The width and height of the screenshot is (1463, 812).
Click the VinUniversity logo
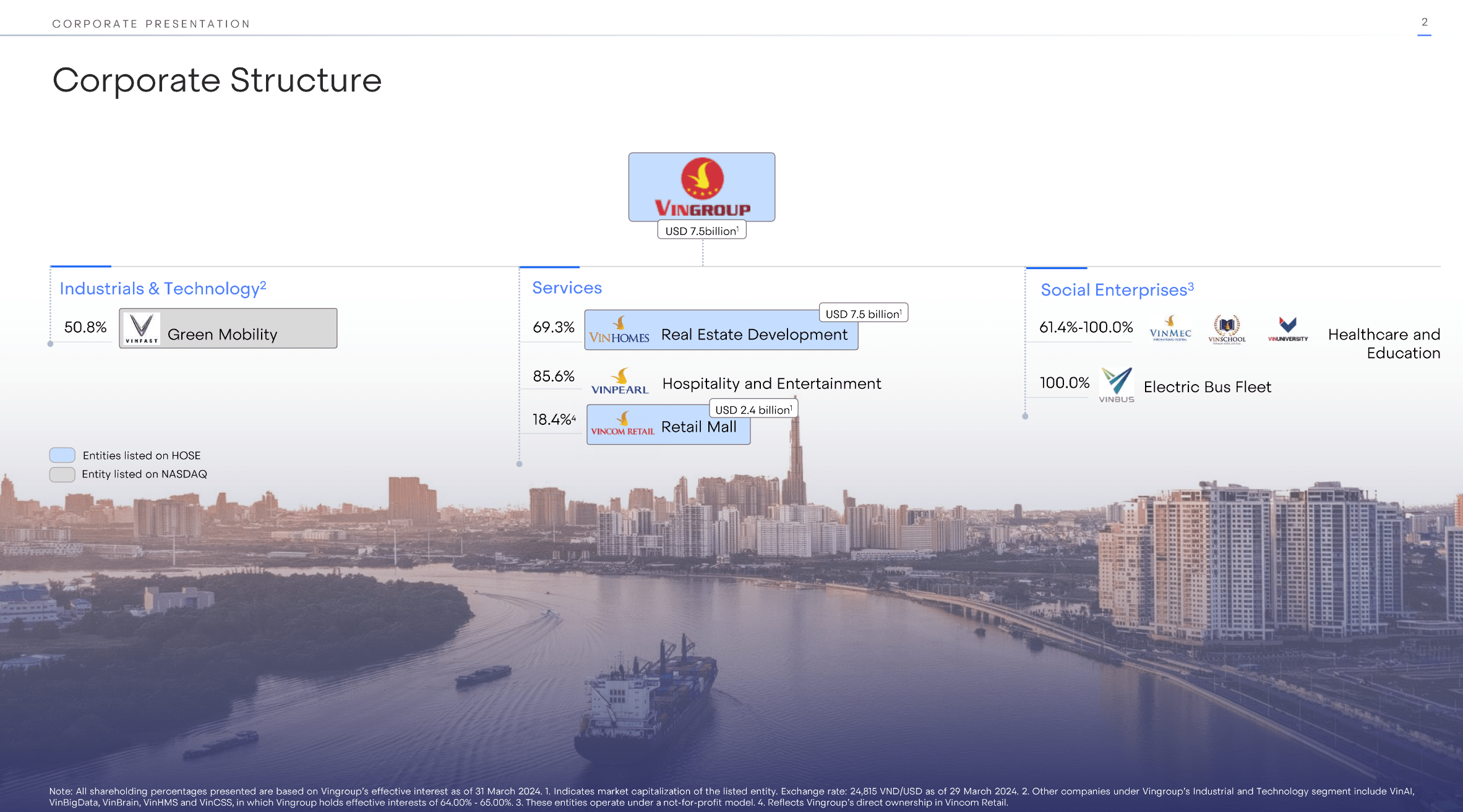(1287, 329)
